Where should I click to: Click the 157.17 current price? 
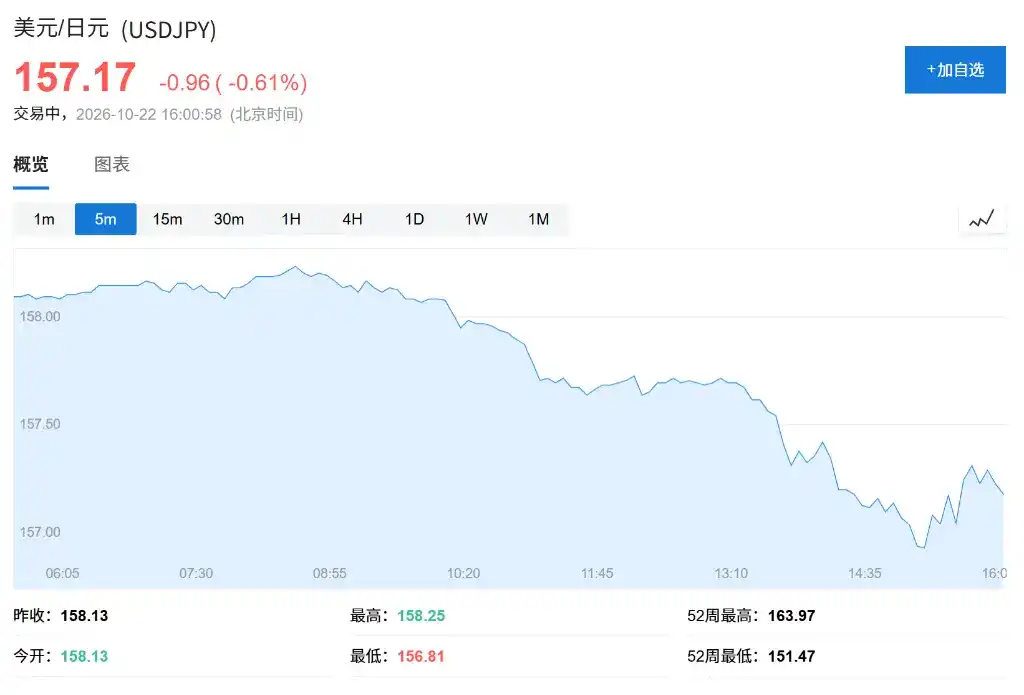pyautogui.click(x=75, y=77)
